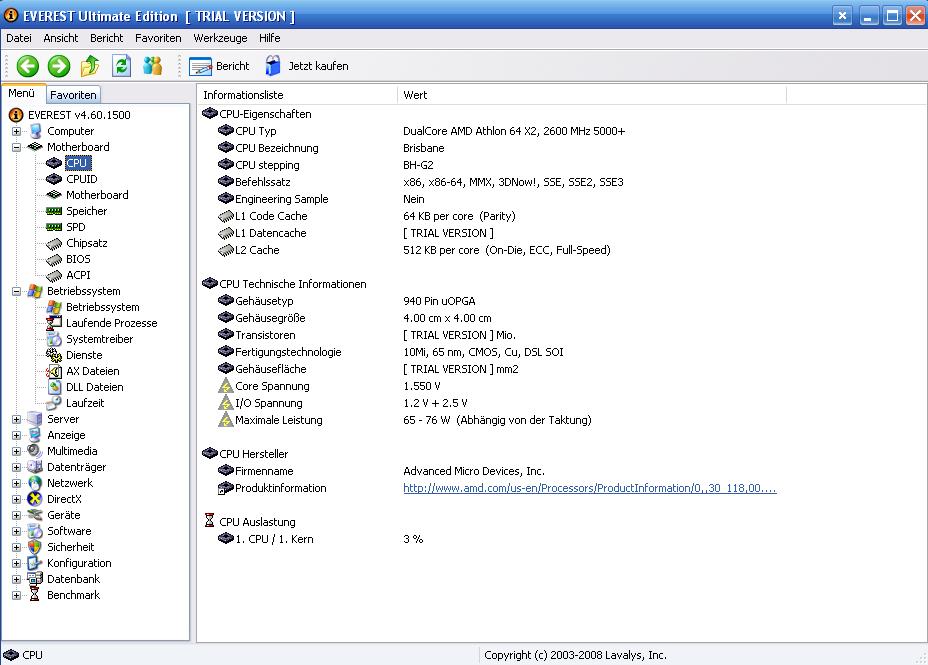Screen dimensions: 928x665
Task: Expand the Benchmark tree node
Action: click(x=17, y=595)
